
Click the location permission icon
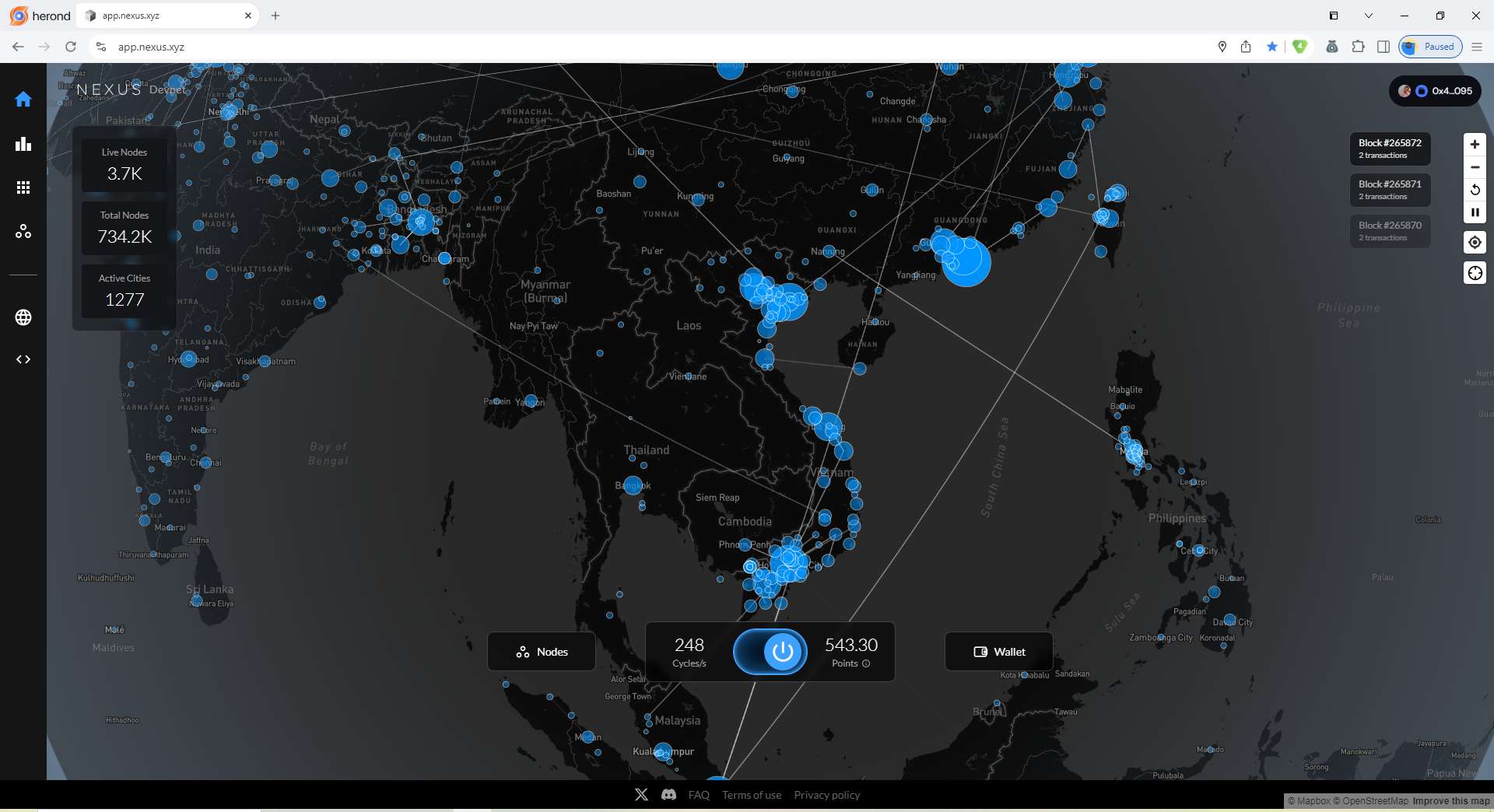pyautogui.click(x=1222, y=47)
